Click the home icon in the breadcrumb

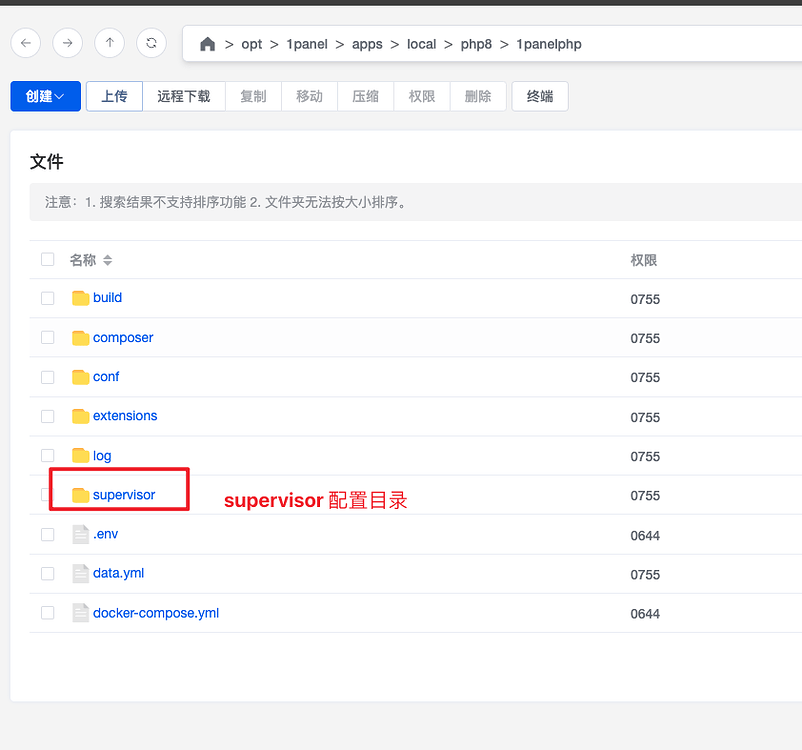pos(207,44)
